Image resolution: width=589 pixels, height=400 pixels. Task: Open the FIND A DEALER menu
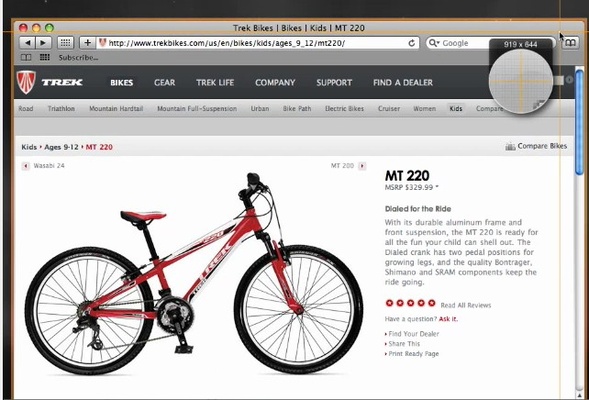pos(403,83)
